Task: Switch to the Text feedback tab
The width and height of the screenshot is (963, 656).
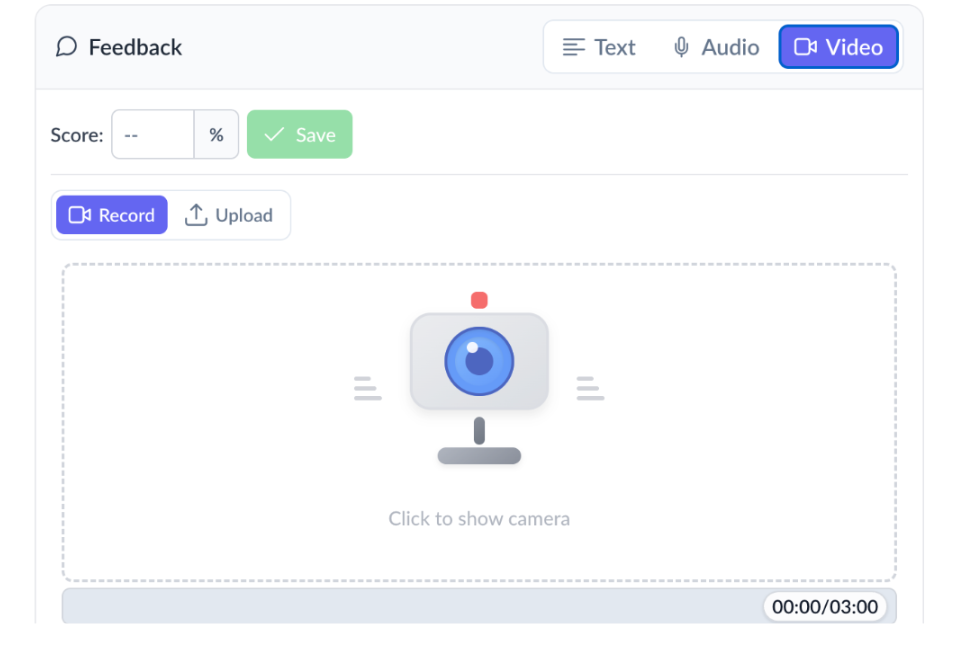Action: coord(599,47)
